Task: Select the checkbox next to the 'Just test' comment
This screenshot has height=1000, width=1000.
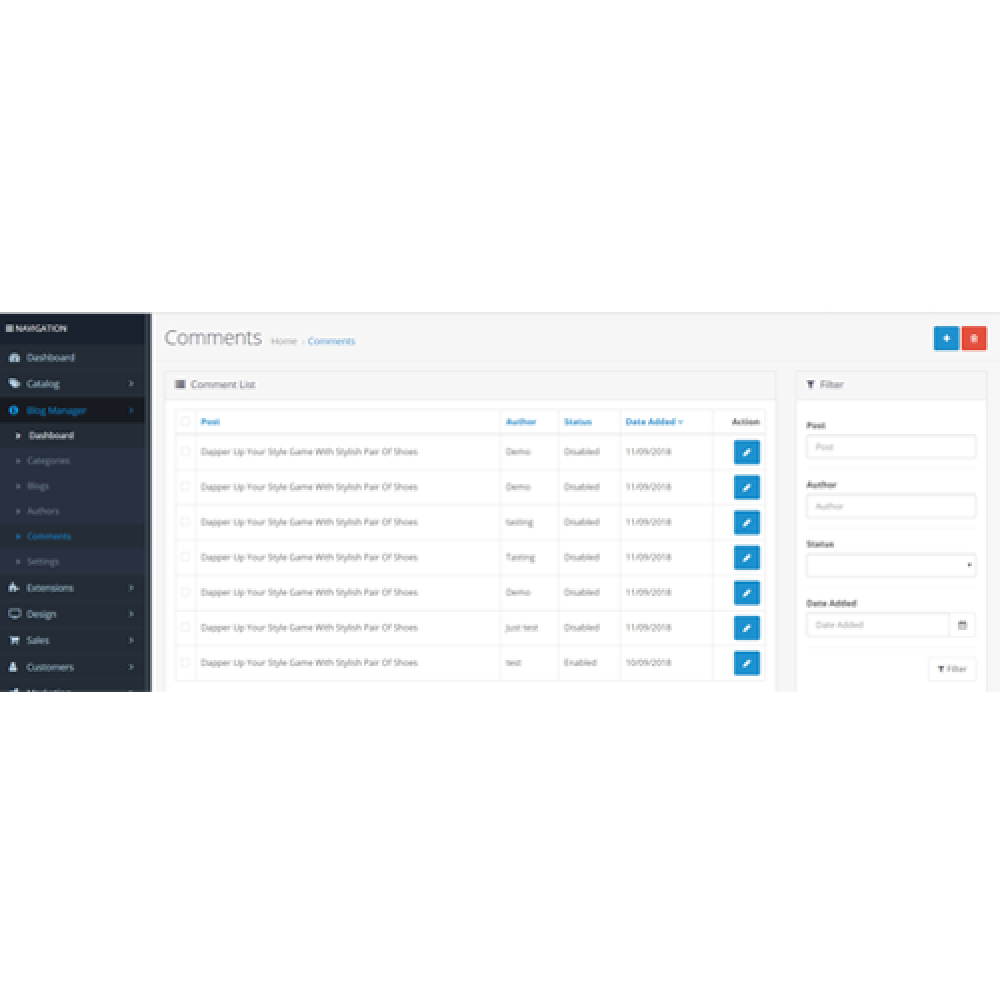Action: (184, 628)
